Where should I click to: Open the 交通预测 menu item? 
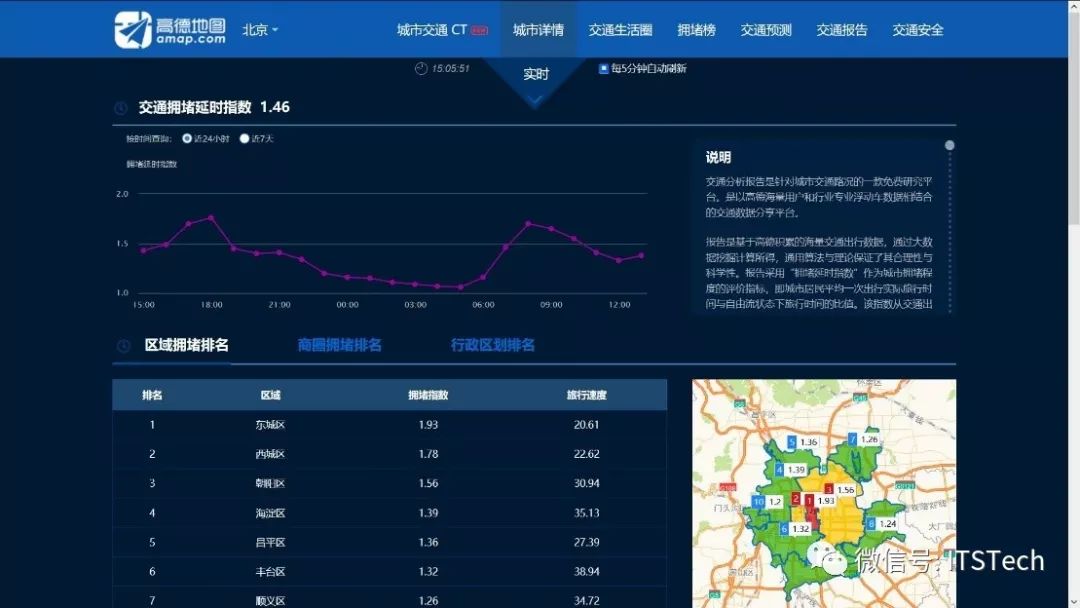pos(764,29)
